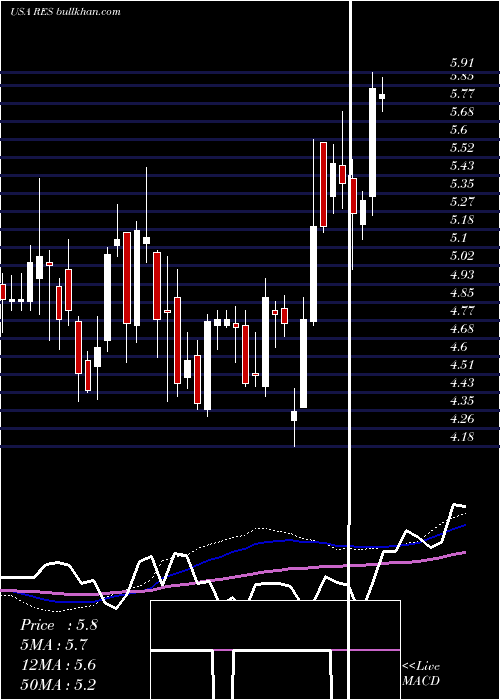Select the 5.6 price axis label

[x=458, y=130]
